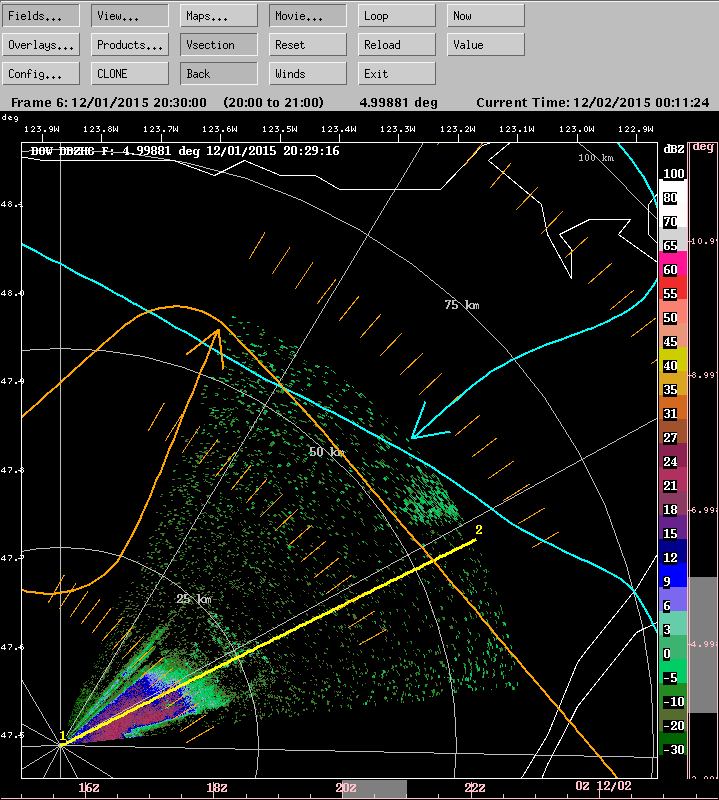This screenshot has height=800, width=719.
Task: Click the 16Z mark on timeline
Action: [x=89, y=787]
